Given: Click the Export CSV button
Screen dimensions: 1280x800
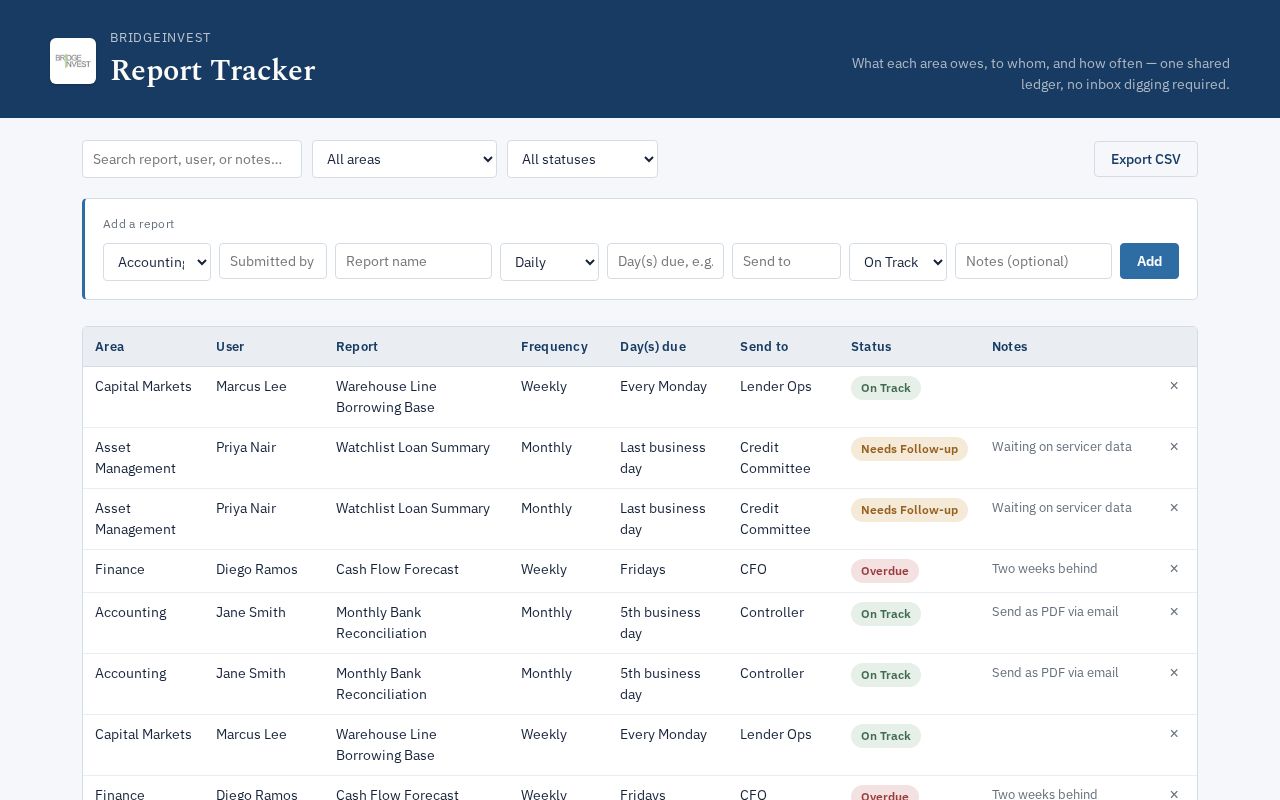Looking at the screenshot, I should click(1146, 159).
